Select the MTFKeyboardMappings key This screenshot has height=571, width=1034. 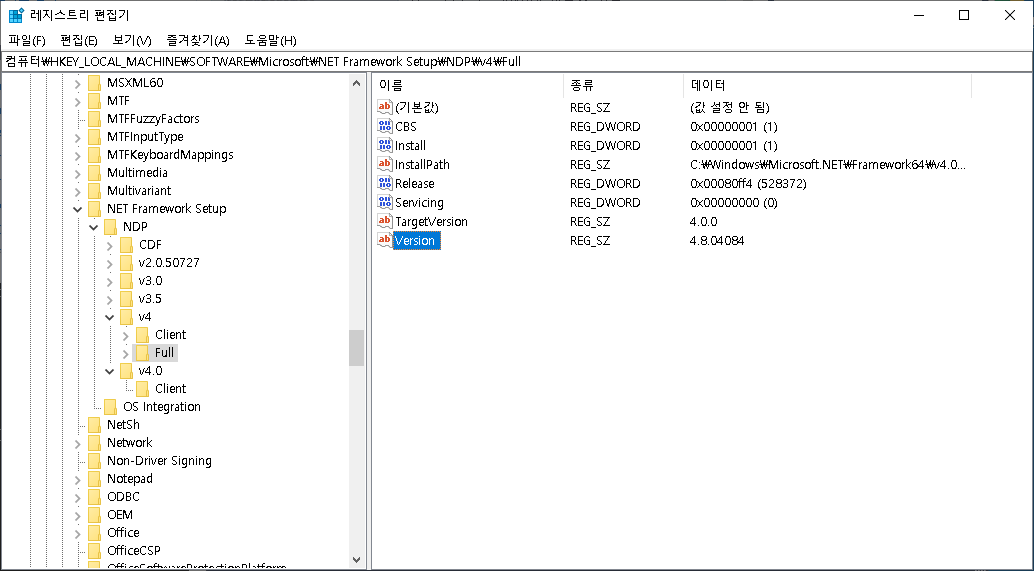pyautogui.click(x=170, y=155)
